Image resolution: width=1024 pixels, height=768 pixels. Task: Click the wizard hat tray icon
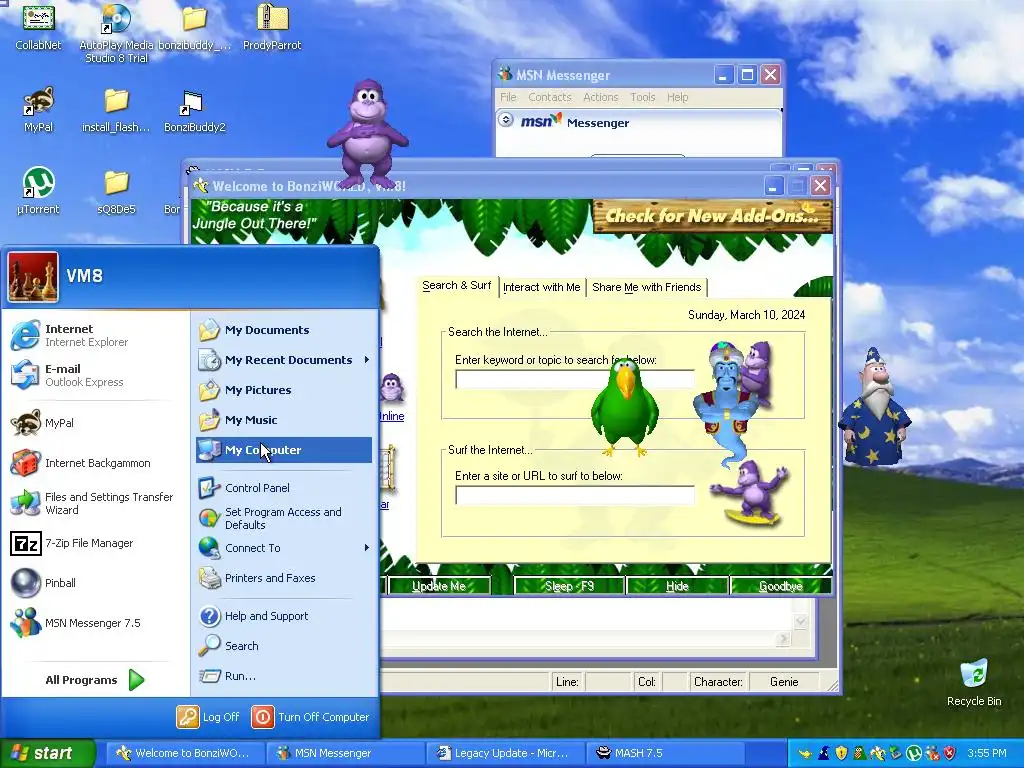(x=824, y=754)
